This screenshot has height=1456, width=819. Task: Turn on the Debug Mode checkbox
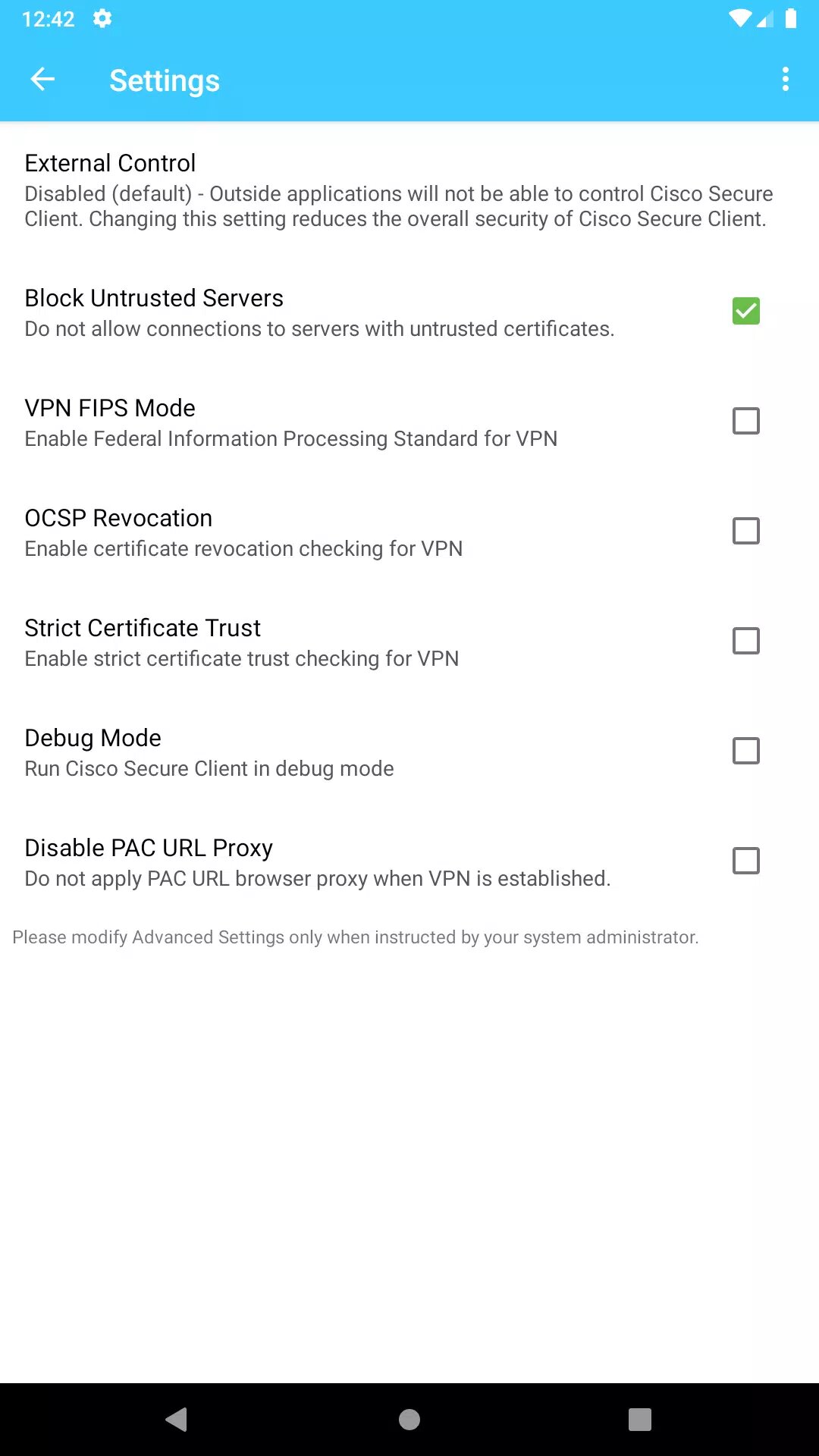click(x=745, y=751)
